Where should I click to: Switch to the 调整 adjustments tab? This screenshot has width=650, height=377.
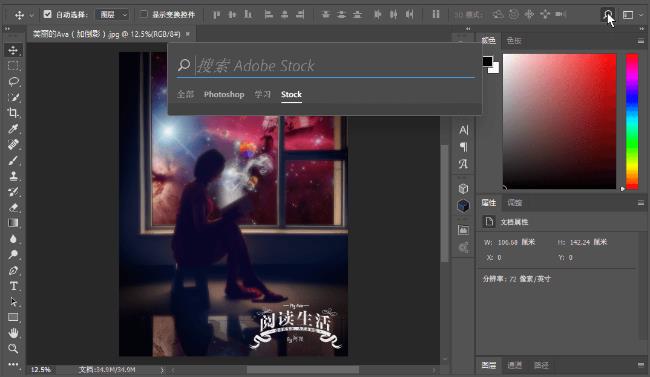(x=514, y=203)
